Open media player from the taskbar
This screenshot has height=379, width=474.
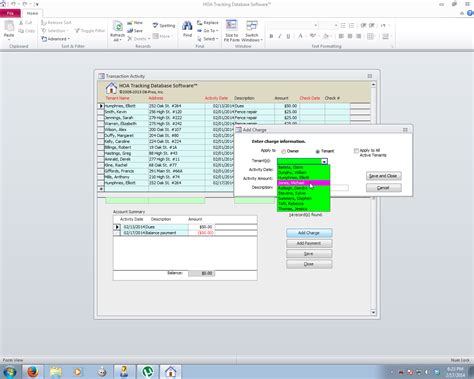pos(78,371)
